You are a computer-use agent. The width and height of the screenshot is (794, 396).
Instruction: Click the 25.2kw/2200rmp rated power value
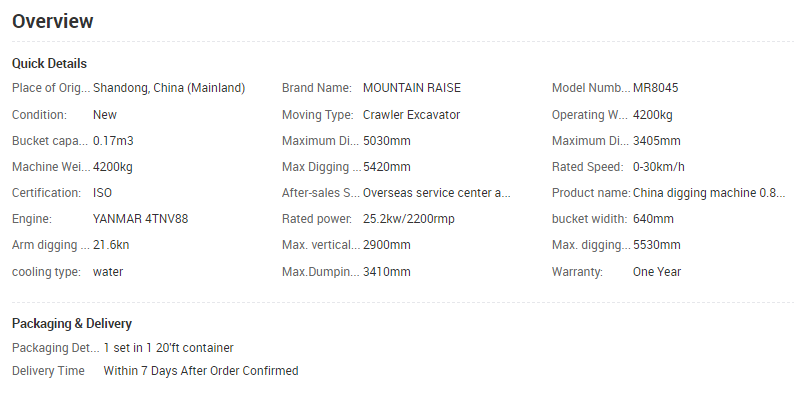coord(409,219)
